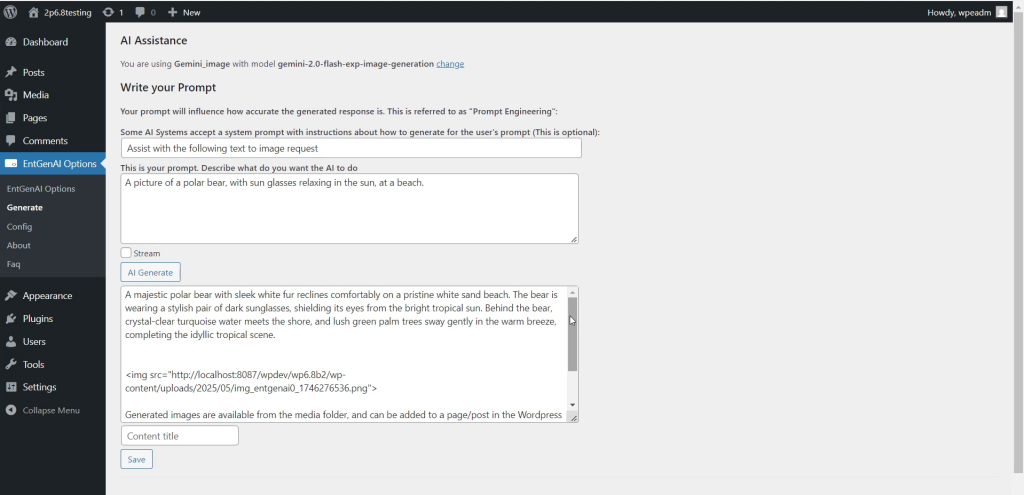Click the WordPress logo icon
The image size is (1024, 495).
point(10,12)
